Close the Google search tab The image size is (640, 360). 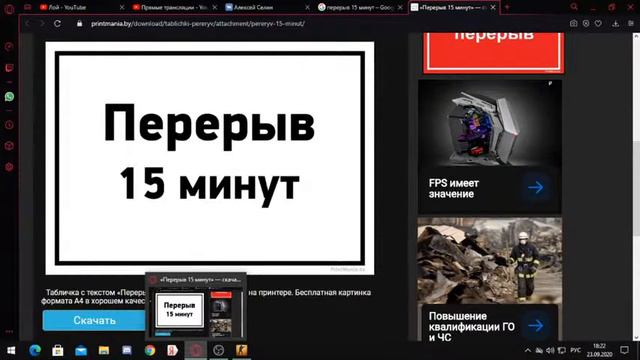(x=400, y=7)
